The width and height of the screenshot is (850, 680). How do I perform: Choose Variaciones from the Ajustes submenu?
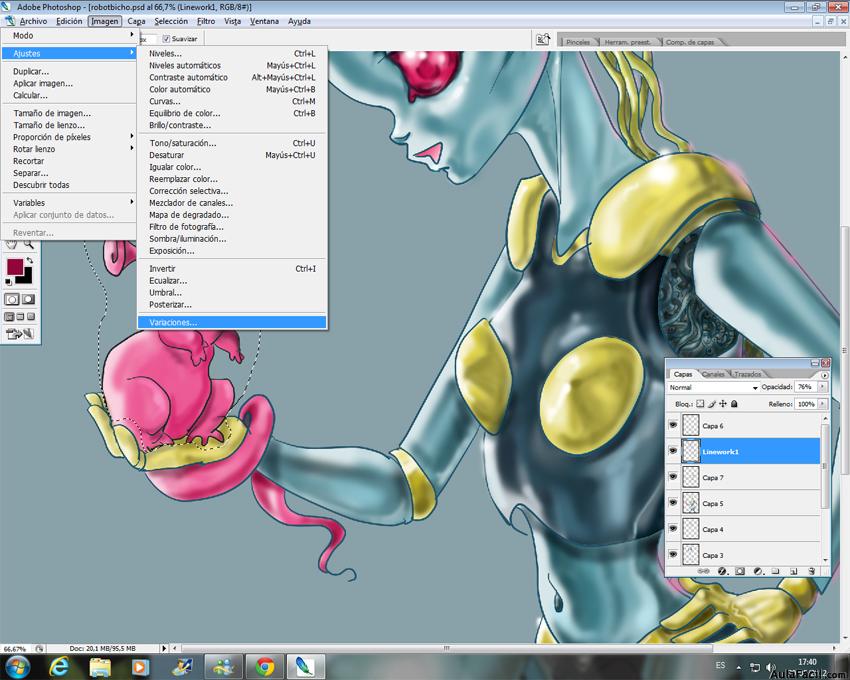coord(232,323)
